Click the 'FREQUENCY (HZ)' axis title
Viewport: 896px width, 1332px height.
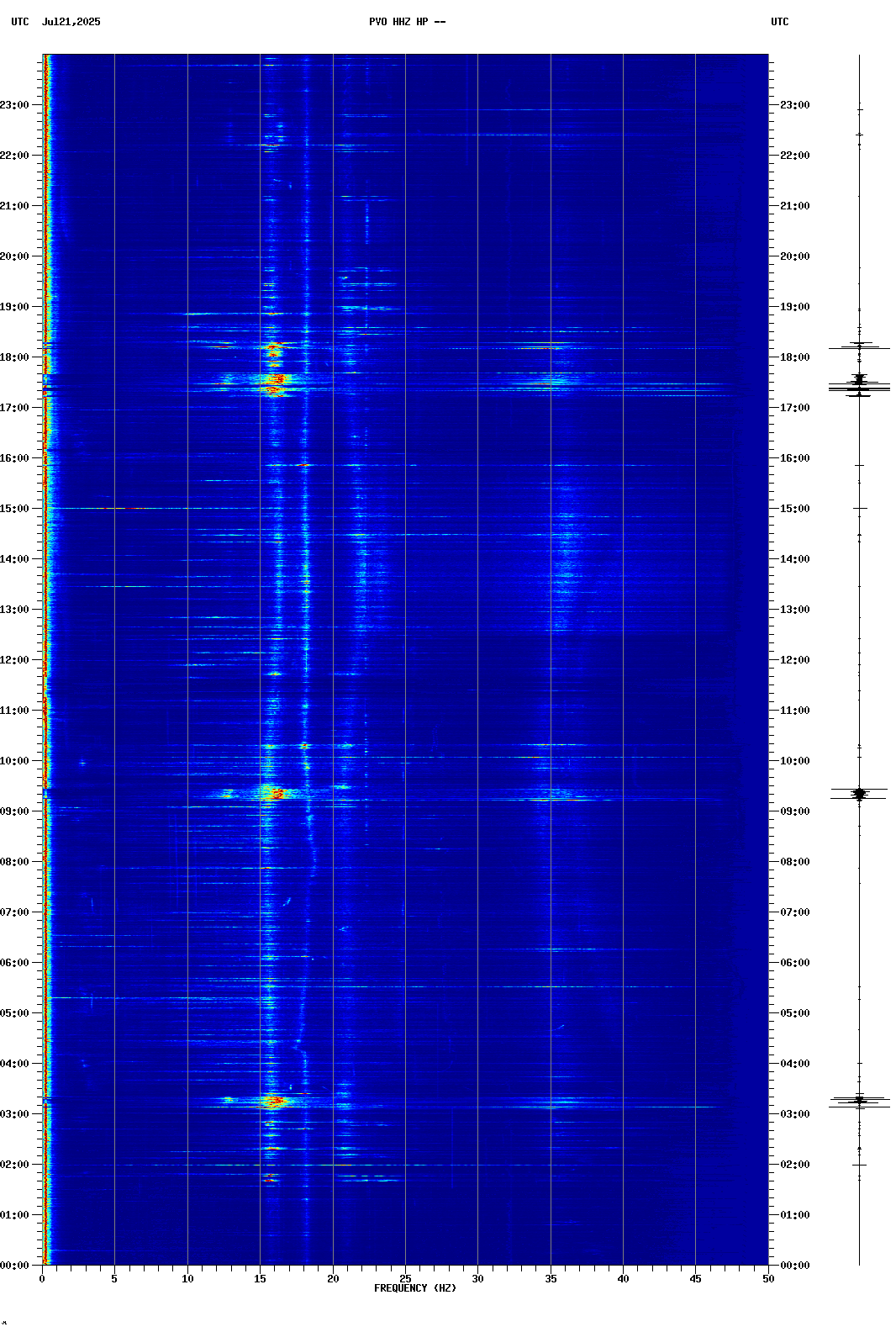[x=415, y=1288]
